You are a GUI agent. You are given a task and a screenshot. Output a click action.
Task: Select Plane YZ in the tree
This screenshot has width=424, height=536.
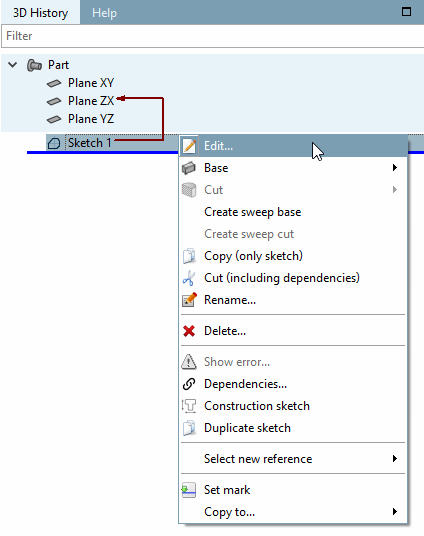pos(91,119)
